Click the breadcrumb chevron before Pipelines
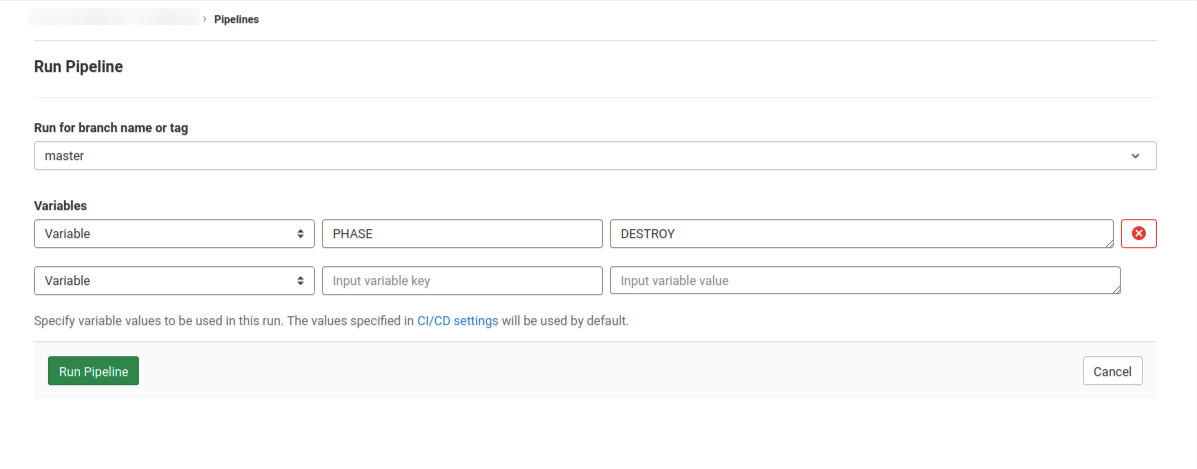 tap(205, 19)
